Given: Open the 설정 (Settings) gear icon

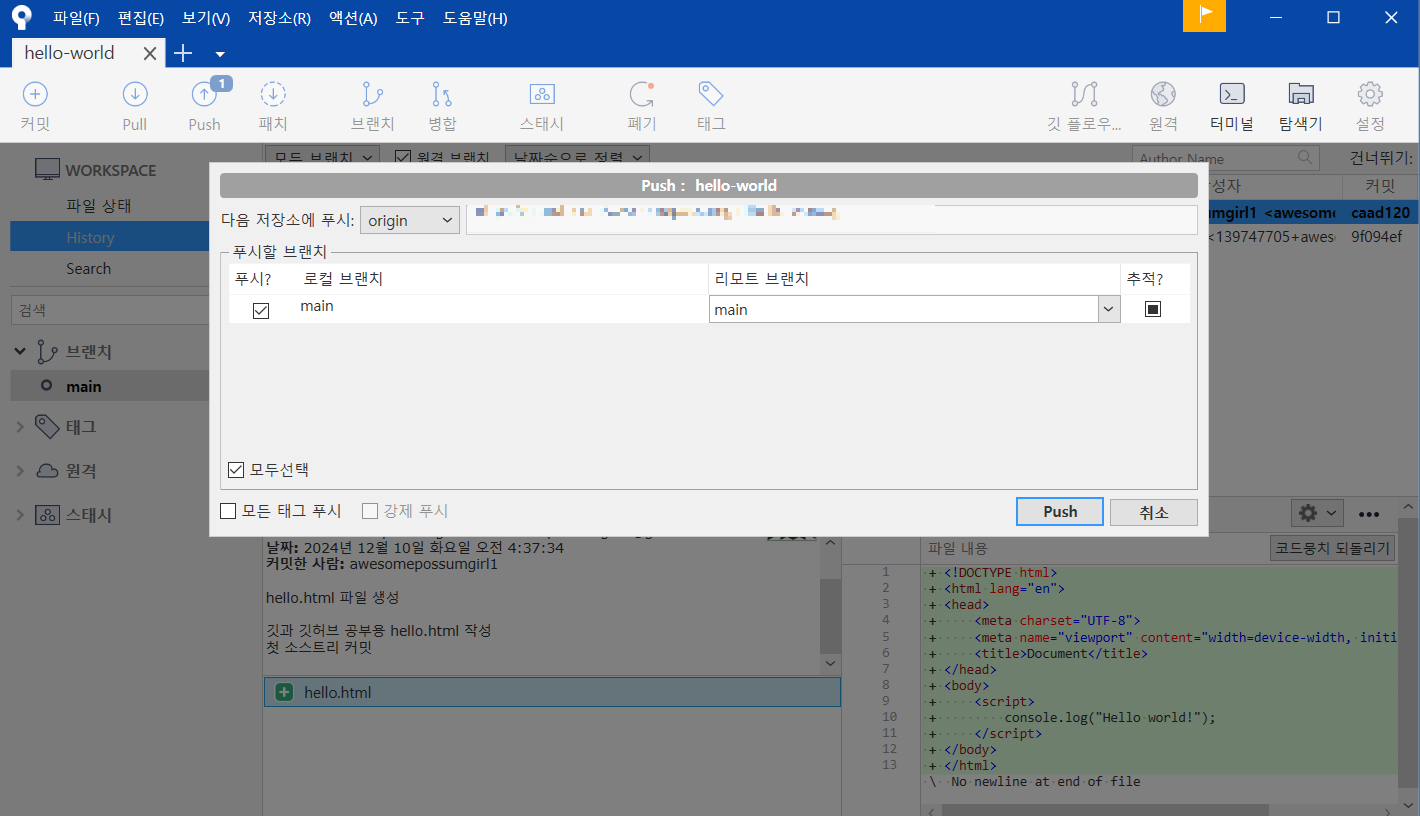Looking at the screenshot, I should coord(1370,95).
